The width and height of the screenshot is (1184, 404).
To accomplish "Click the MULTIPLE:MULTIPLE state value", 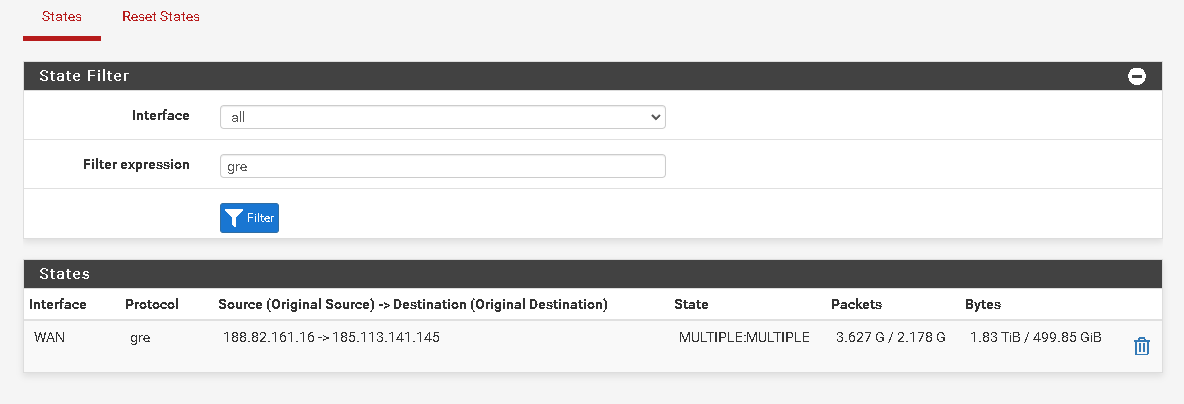I will [x=744, y=338].
